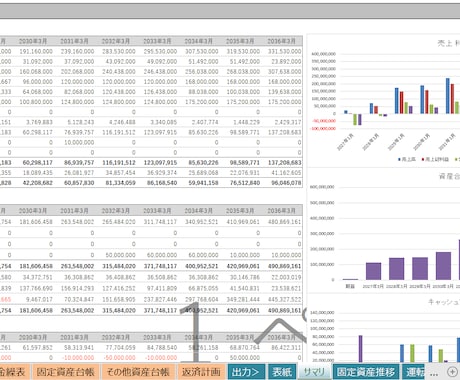Select cell with value 2,429,317
Viewport: 460px width, 380px height.
point(288,122)
